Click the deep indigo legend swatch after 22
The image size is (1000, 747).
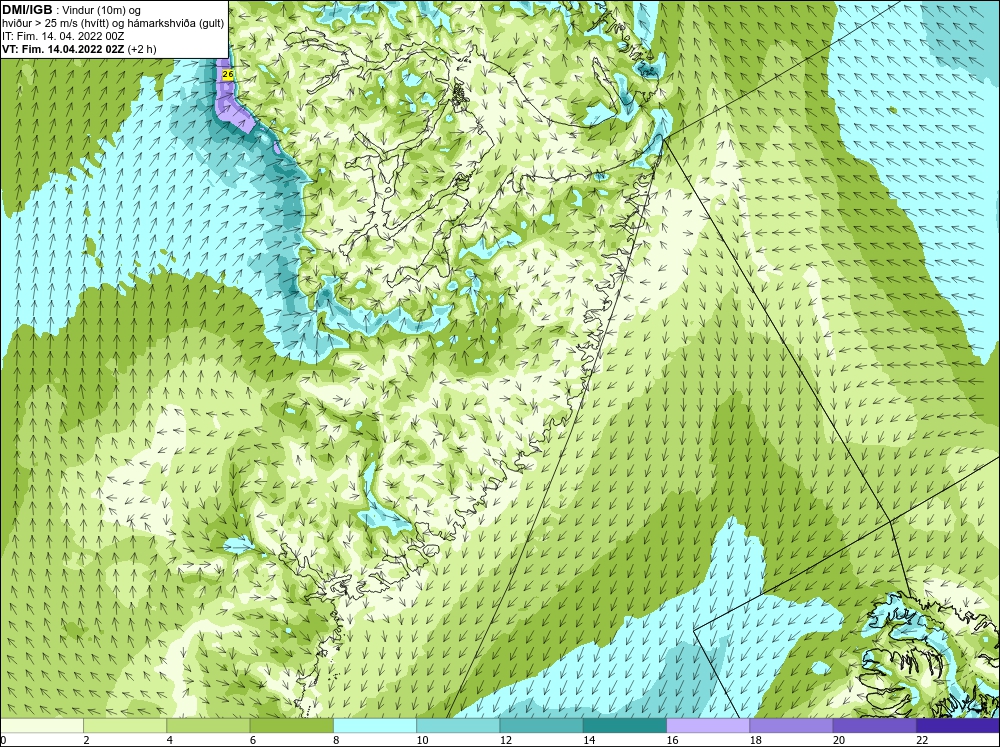pyautogui.click(x=957, y=725)
